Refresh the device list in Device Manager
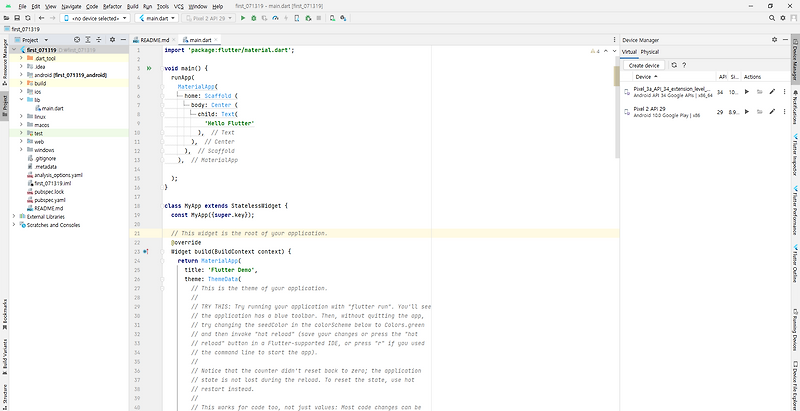 click(673, 64)
